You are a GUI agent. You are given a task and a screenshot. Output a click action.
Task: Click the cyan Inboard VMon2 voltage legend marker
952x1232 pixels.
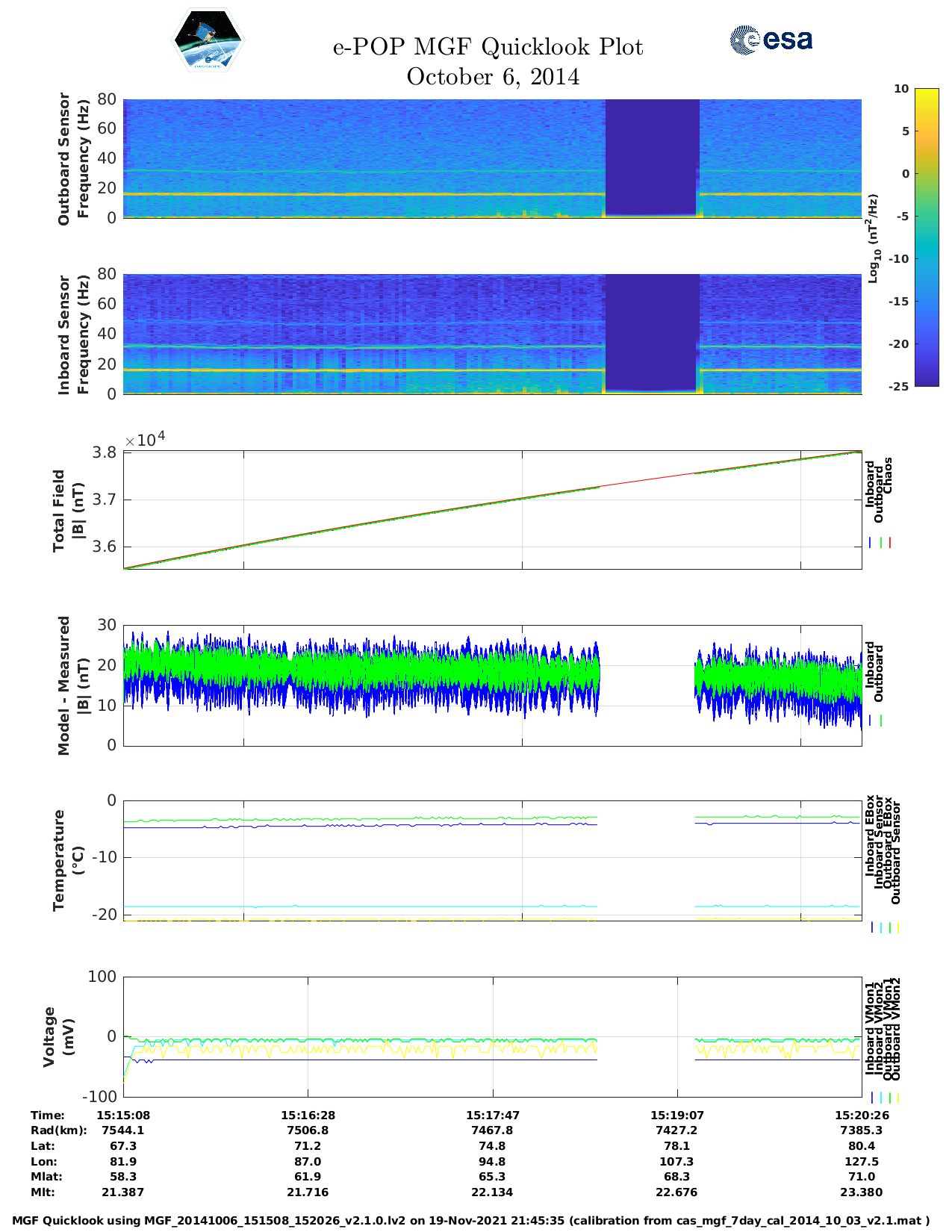(881, 1098)
